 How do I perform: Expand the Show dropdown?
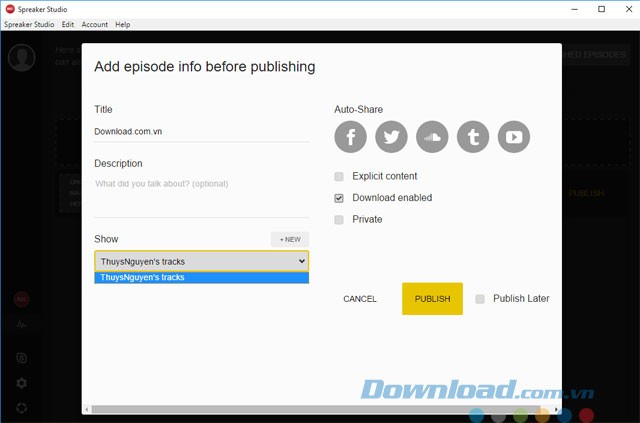coord(201,261)
